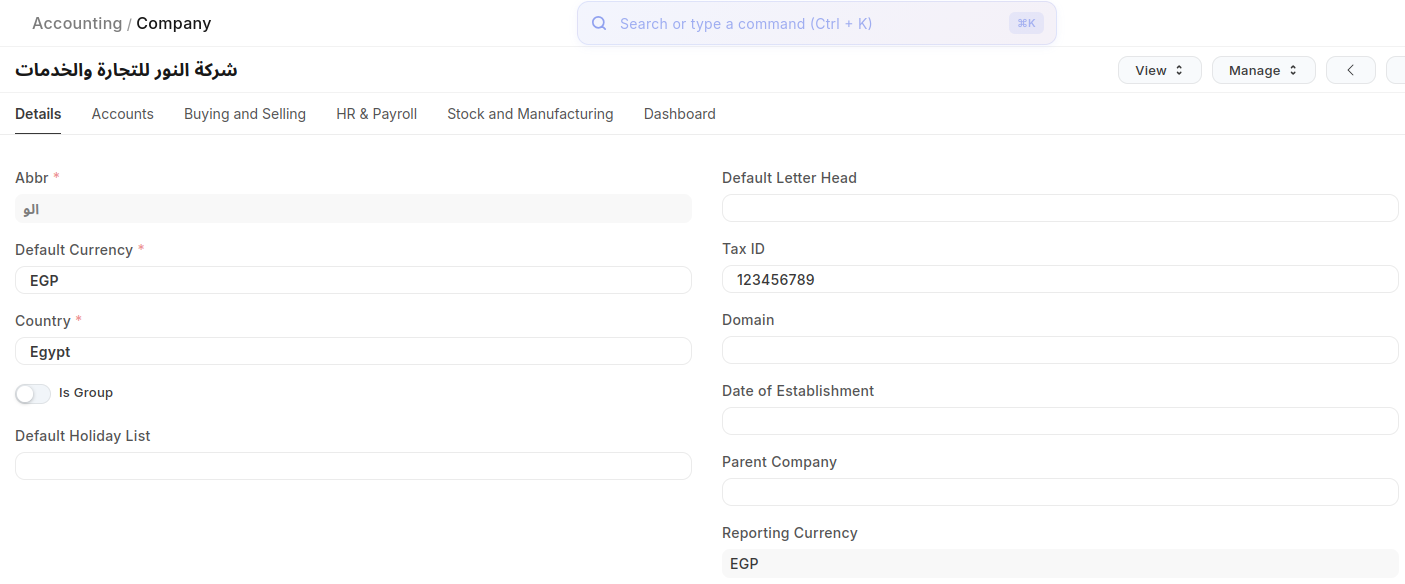The image size is (1405, 584).
Task: Click the company title شركة النور للتجارة والخدمات
Action: pyautogui.click(x=126, y=70)
